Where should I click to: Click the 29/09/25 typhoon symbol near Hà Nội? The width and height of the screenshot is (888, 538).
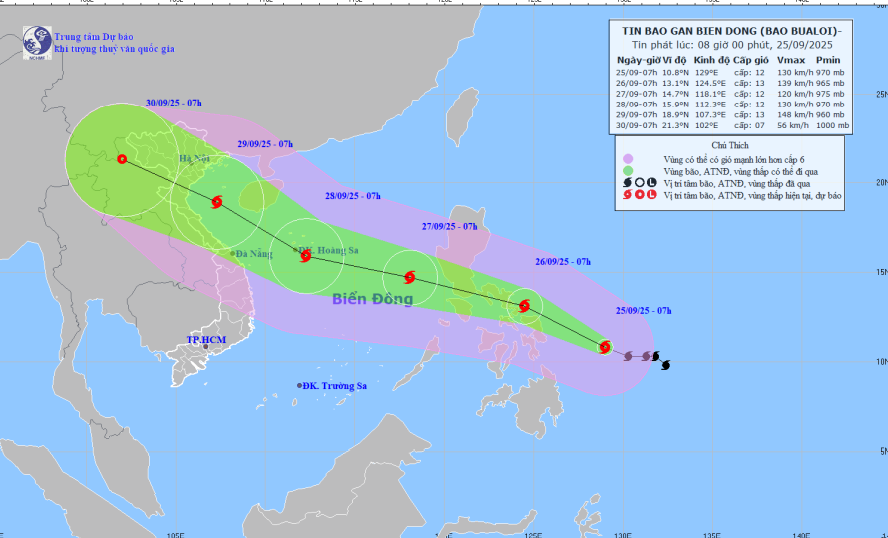(217, 202)
